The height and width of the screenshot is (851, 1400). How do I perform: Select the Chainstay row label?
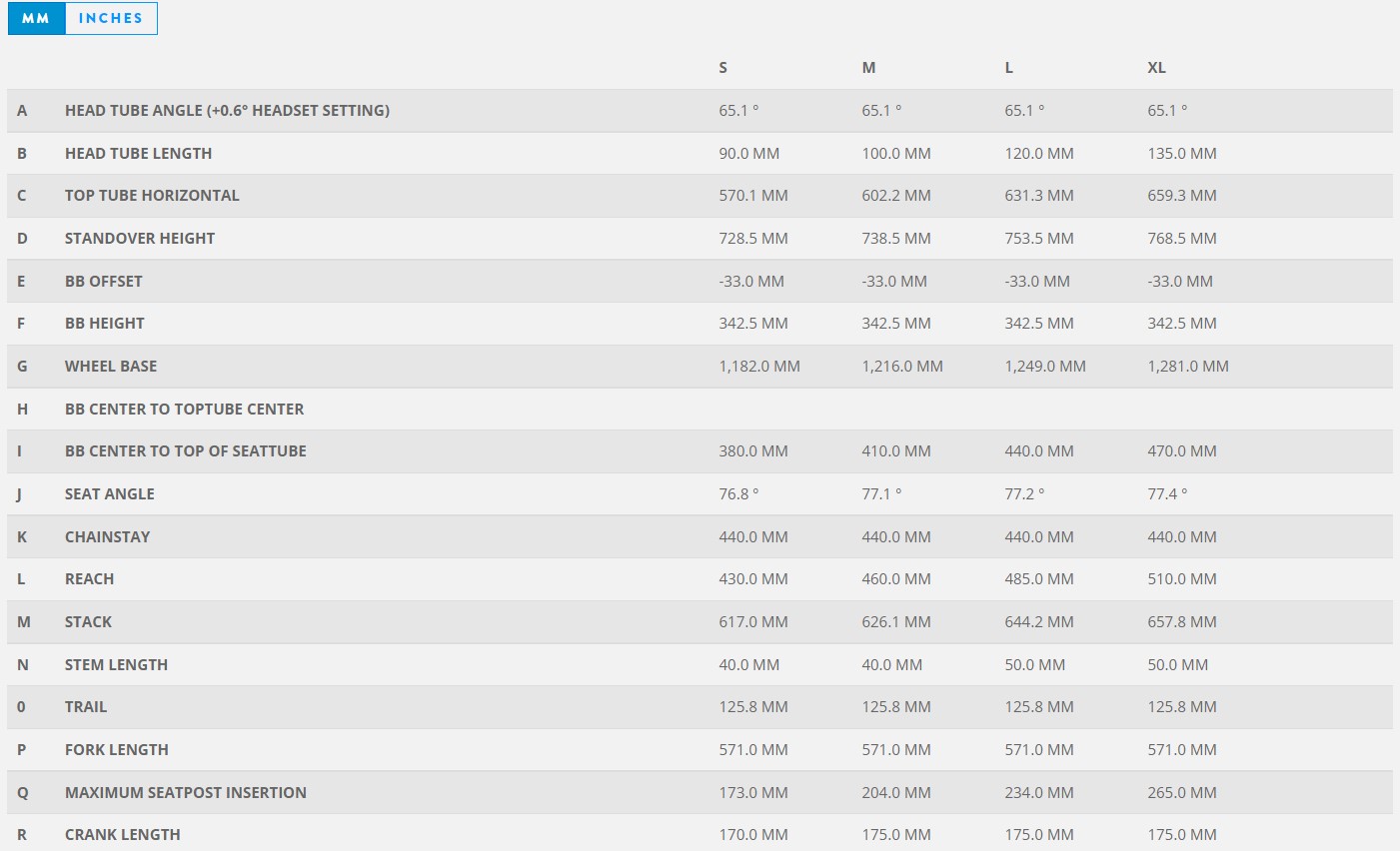(x=107, y=537)
